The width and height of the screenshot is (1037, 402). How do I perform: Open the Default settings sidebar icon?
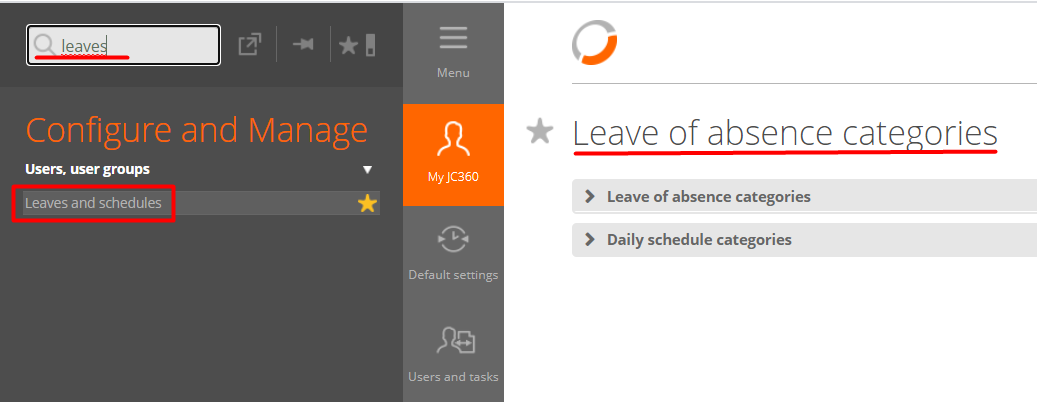453,239
